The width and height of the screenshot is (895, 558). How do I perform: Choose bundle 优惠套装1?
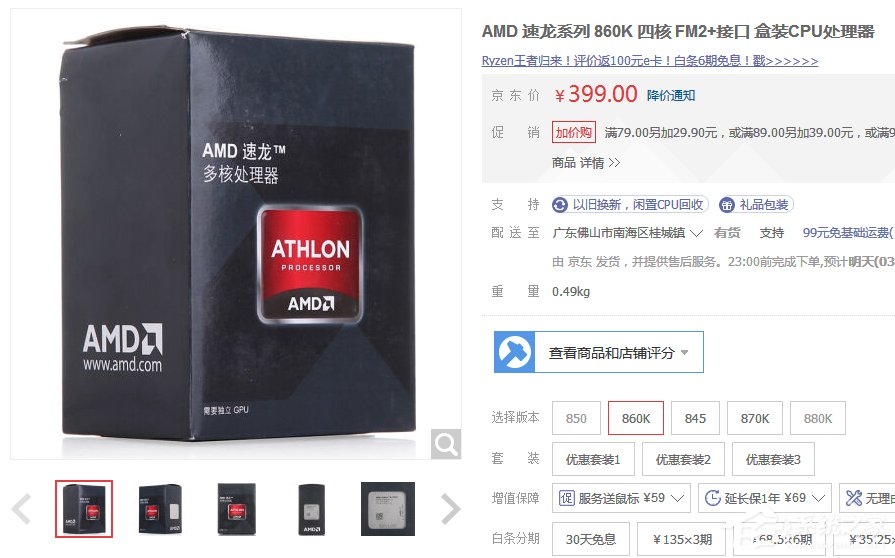click(593, 459)
